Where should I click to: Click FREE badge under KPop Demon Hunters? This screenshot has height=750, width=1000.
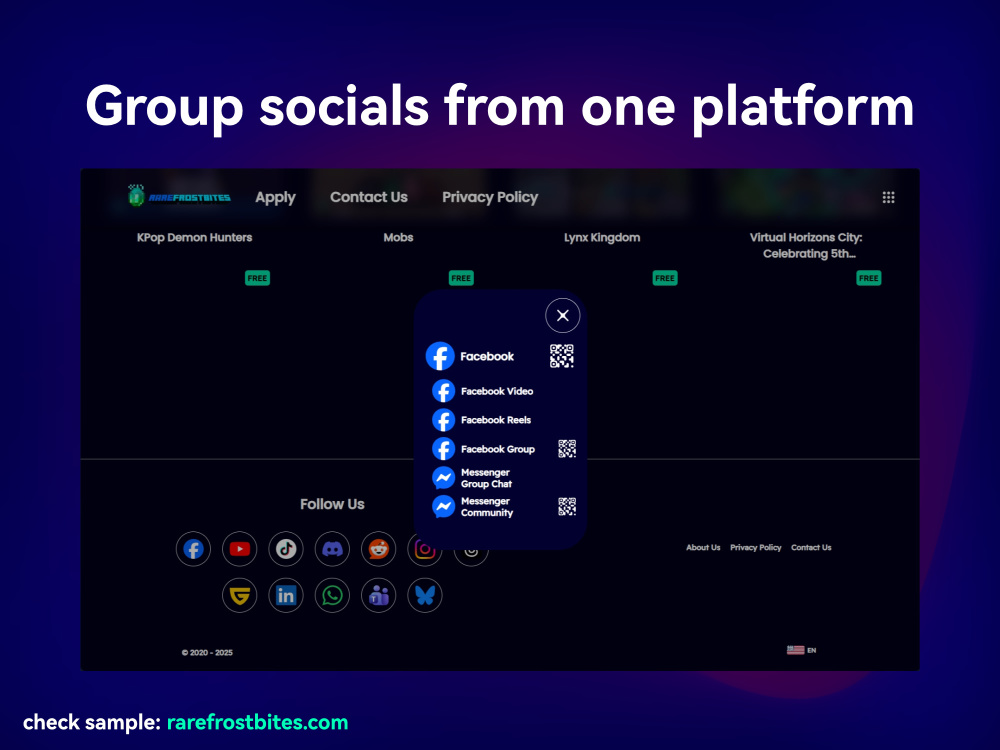pyautogui.click(x=258, y=278)
